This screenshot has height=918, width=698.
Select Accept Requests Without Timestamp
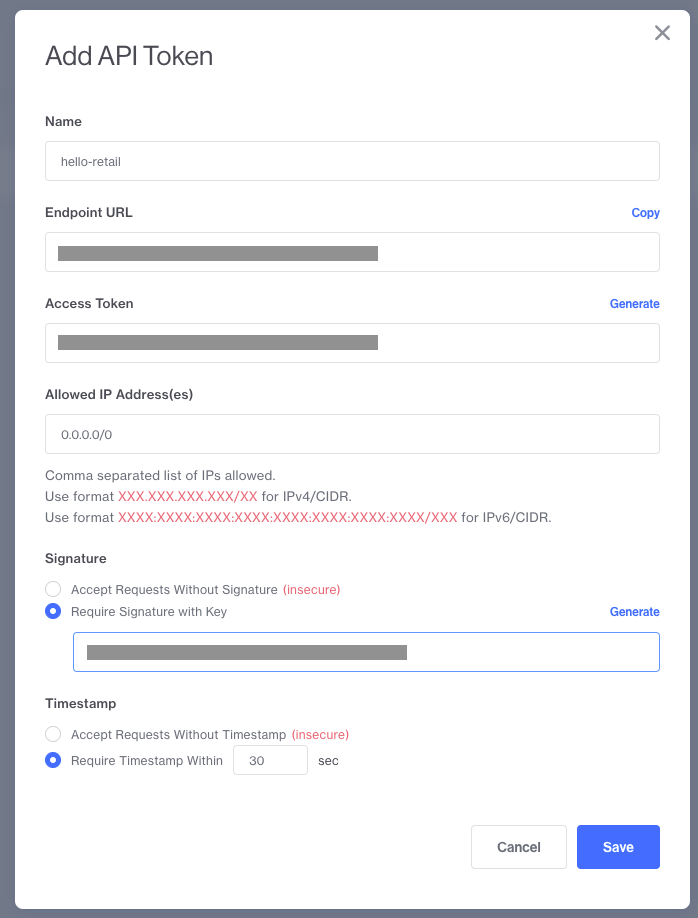click(54, 734)
